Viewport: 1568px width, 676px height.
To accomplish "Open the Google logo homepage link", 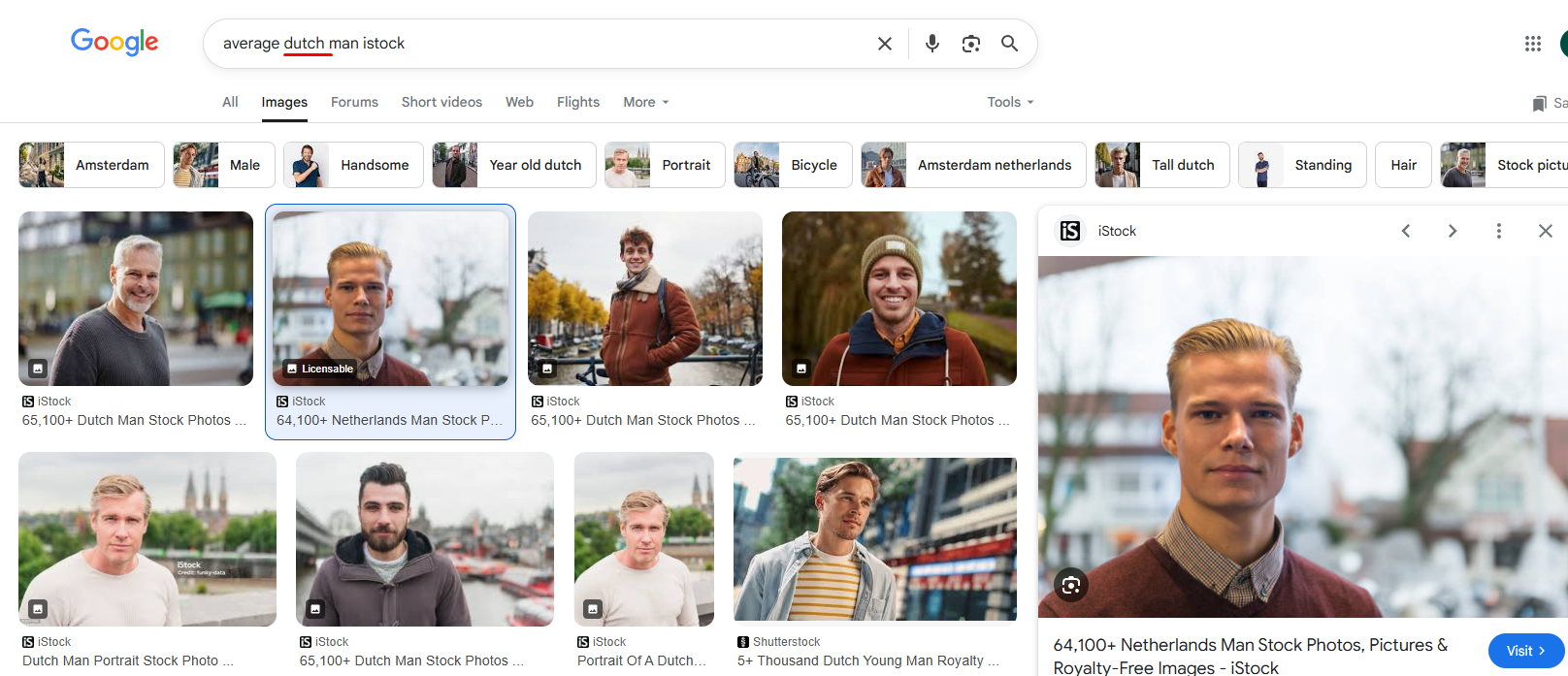I will (x=114, y=42).
